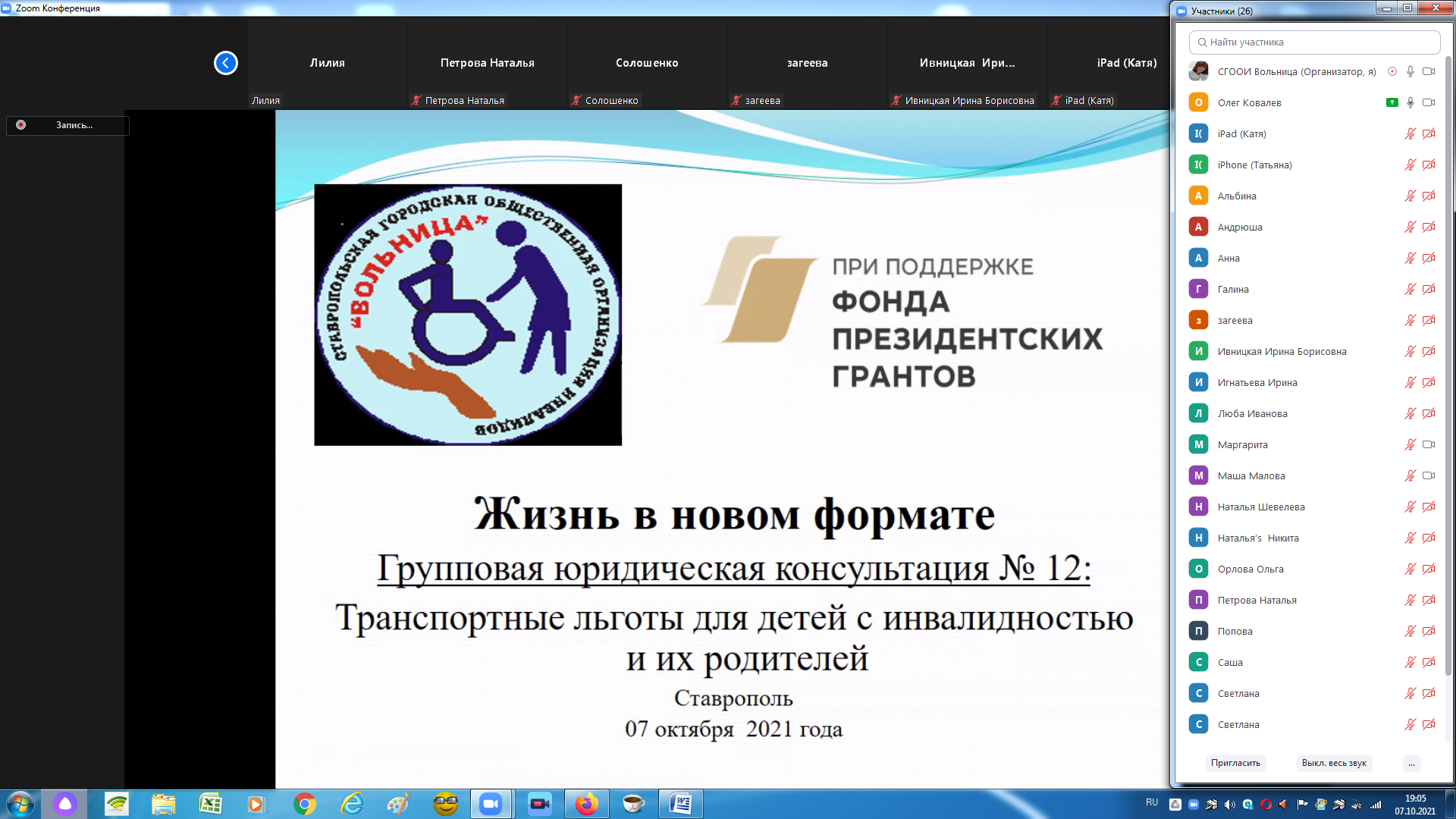This screenshot has width=1456, height=819.
Task: Click camera icon for Маргарита
Action: [x=1429, y=444]
